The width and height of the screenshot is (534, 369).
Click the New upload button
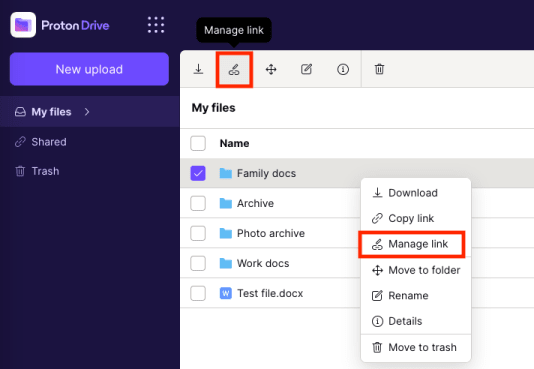point(89,69)
